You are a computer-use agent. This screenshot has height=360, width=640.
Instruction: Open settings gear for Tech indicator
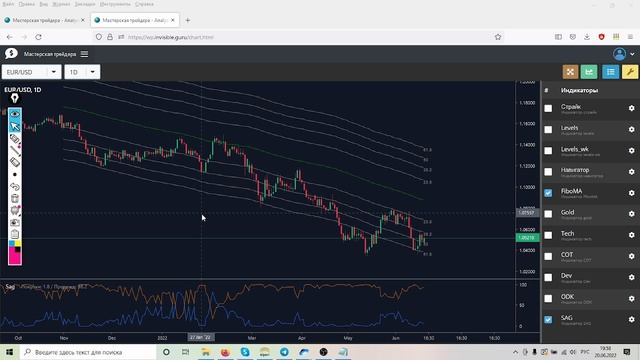point(631,235)
